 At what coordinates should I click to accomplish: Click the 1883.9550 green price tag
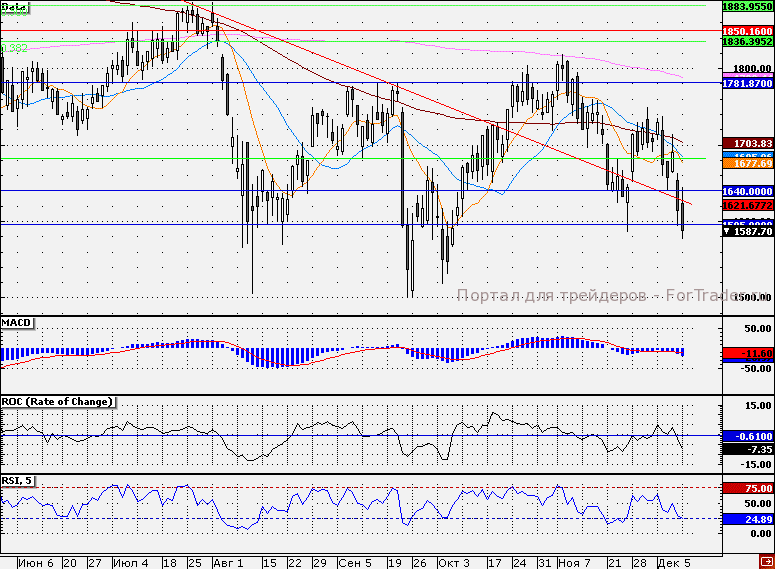747,6
